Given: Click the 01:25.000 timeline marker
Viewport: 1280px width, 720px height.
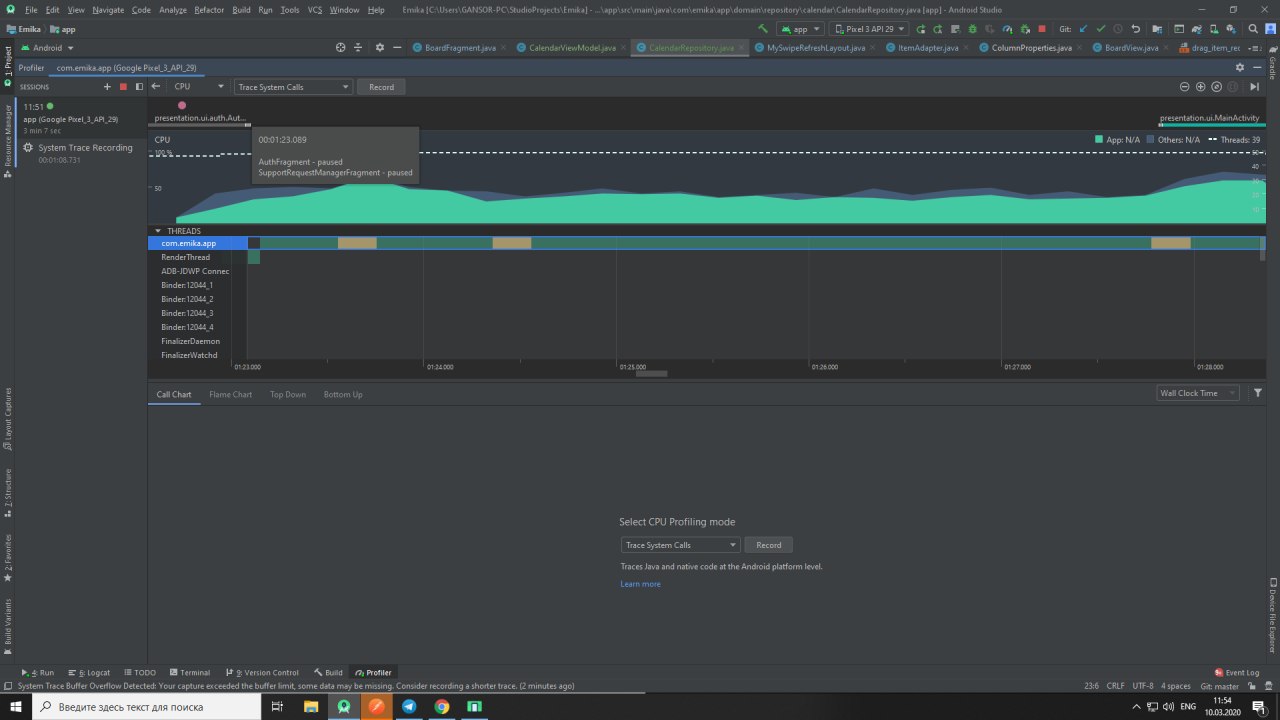Looking at the screenshot, I should 633,367.
